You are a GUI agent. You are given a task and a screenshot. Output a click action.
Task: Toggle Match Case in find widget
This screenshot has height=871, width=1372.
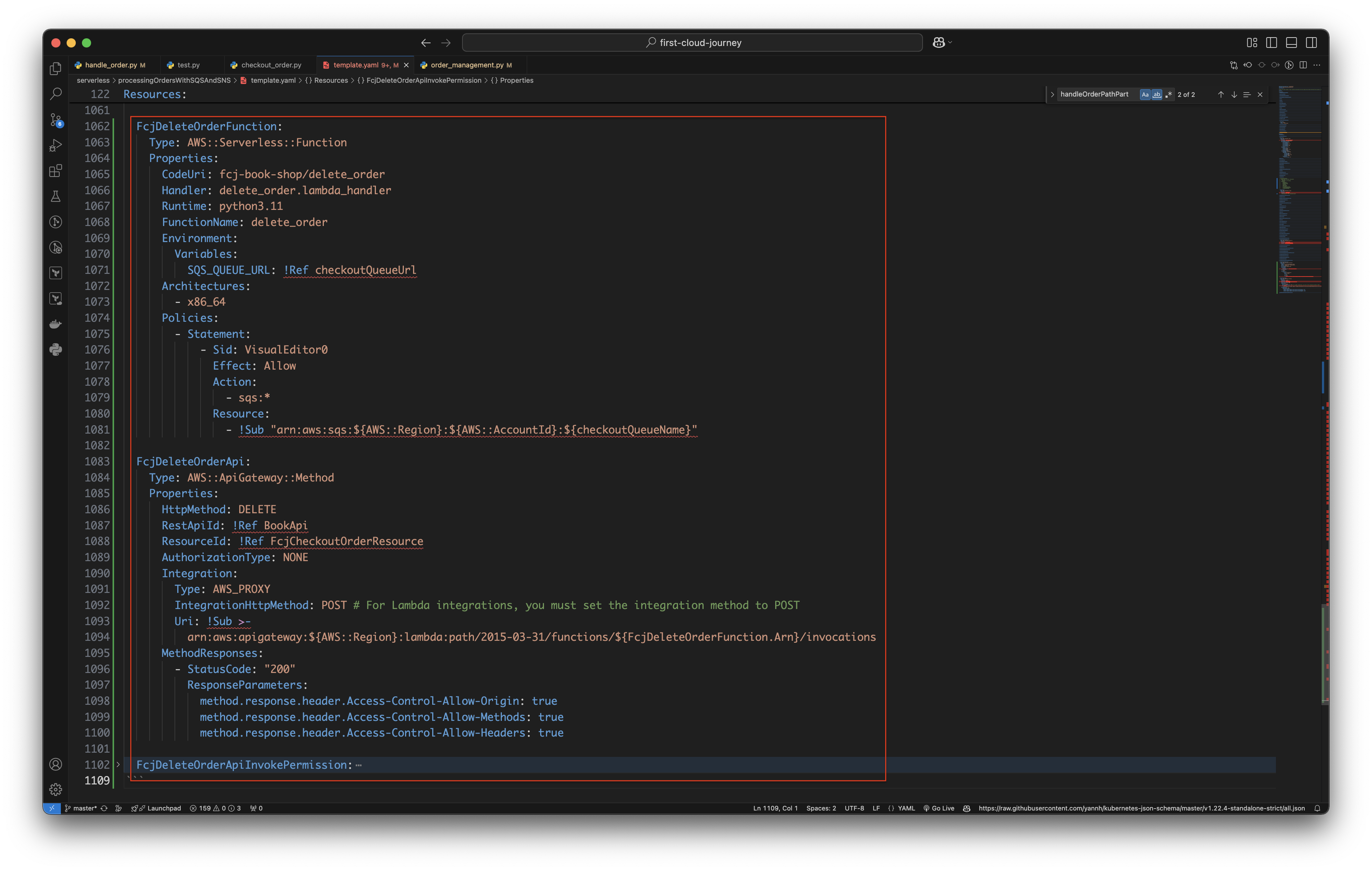tap(1145, 95)
